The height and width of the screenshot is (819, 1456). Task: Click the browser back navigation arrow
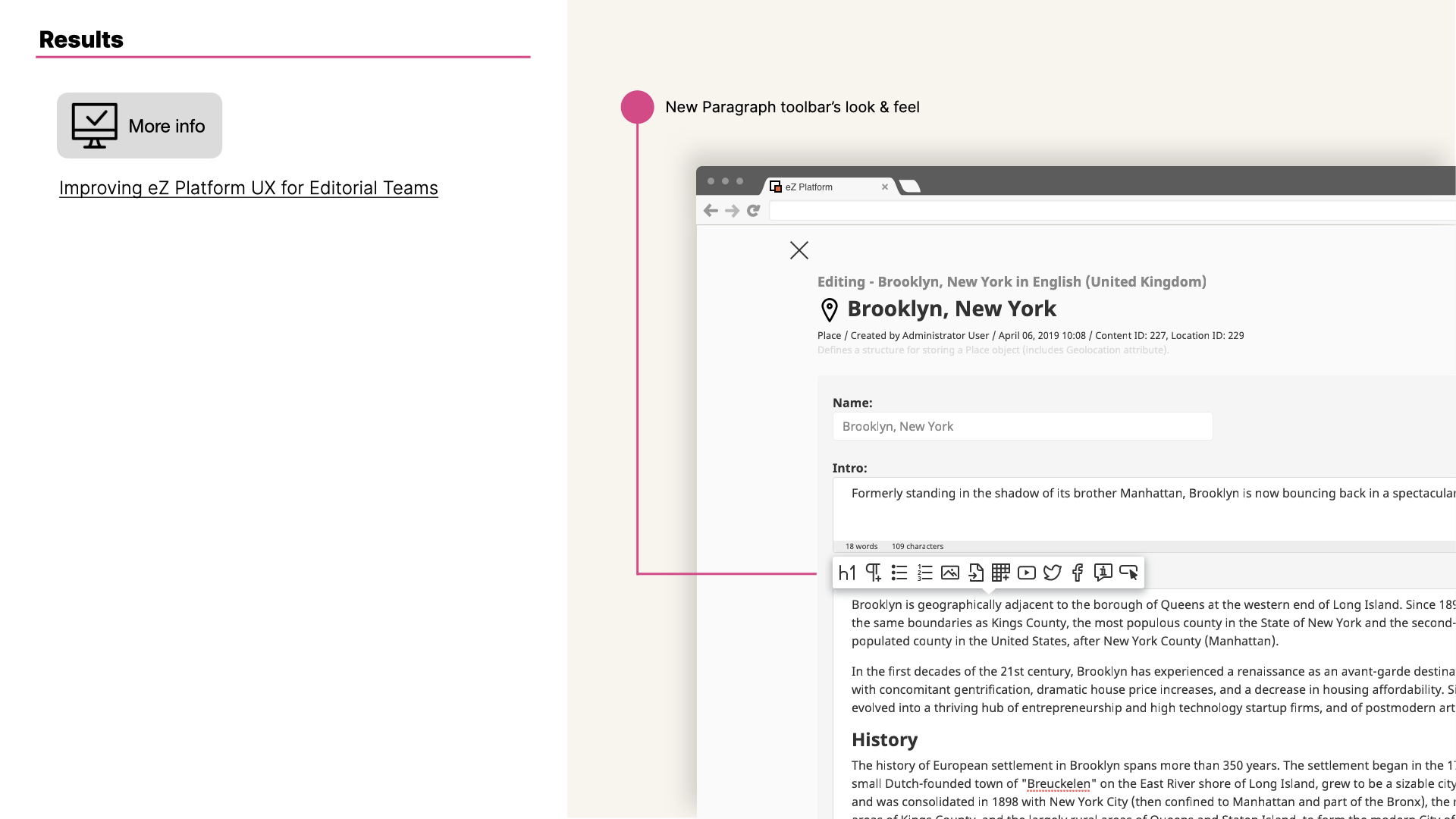click(x=712, y=210)
